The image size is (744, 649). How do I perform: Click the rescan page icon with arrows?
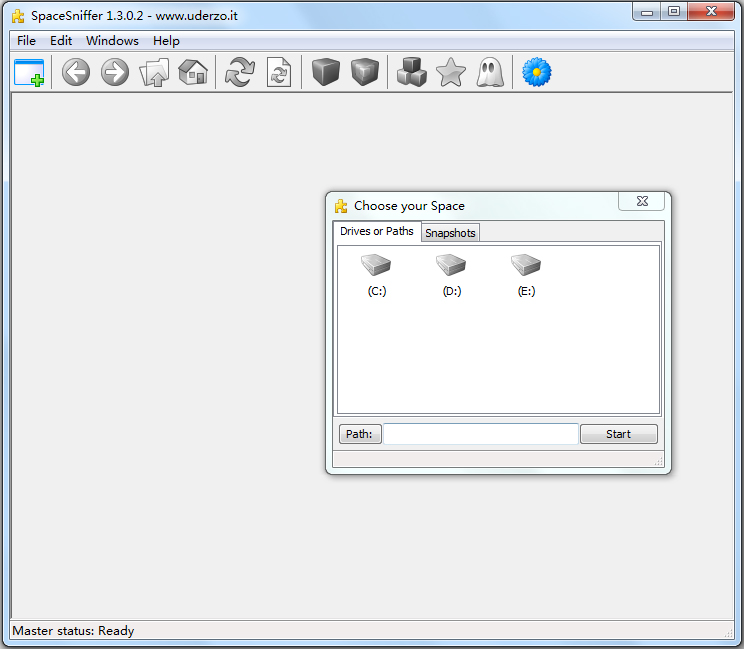tap(279, 73)
